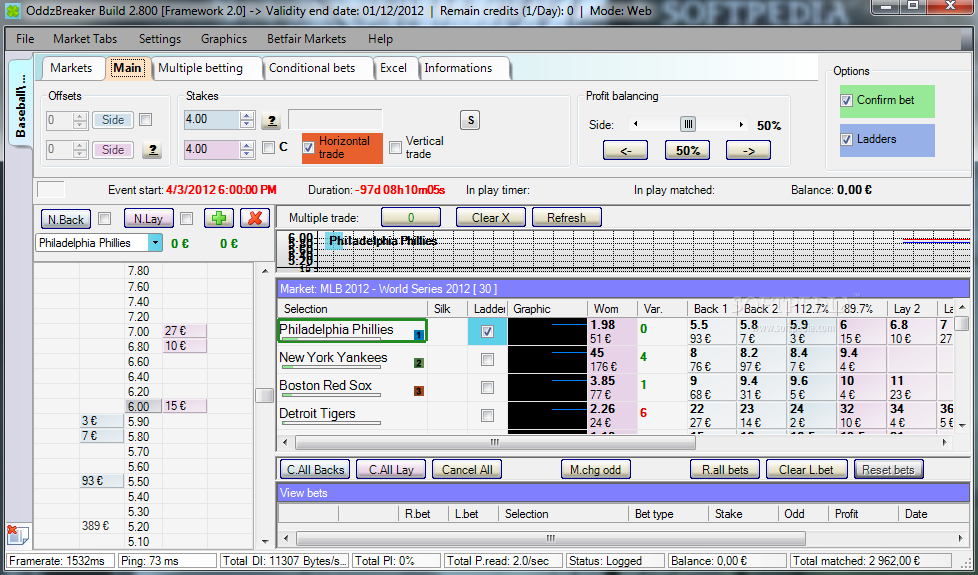This screenshot has height=575, width=978.
Task: Click the 50% profit balancing button
Action: tap(687, 150)
